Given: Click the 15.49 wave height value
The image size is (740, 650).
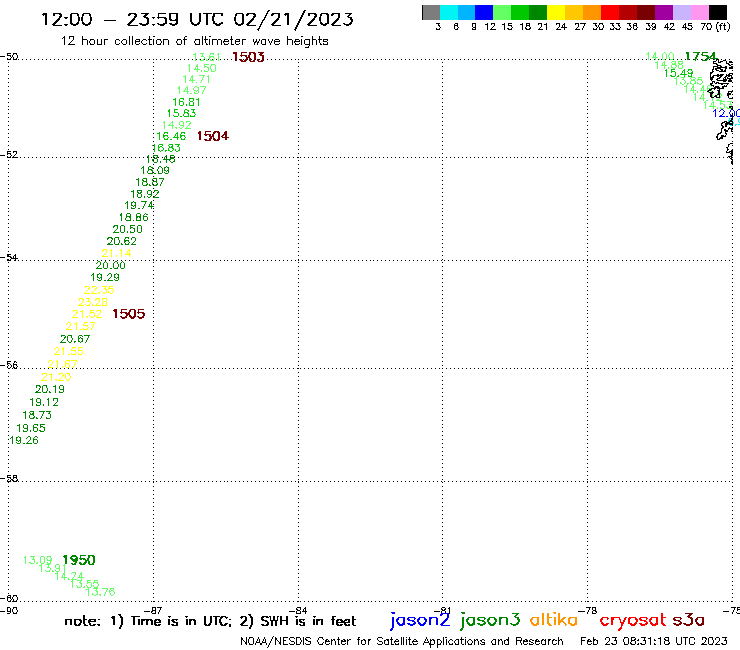Looking at the screenshot, I should (679, 73).
